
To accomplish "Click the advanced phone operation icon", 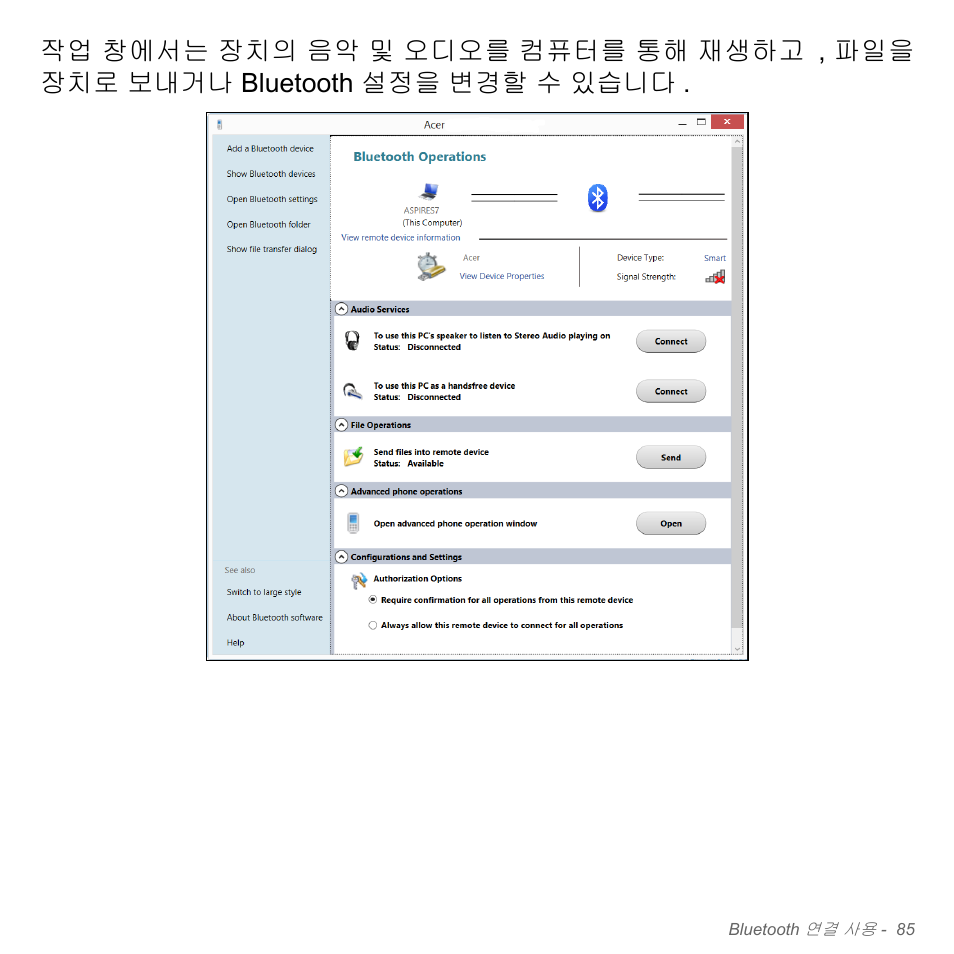I will (353, 523).
